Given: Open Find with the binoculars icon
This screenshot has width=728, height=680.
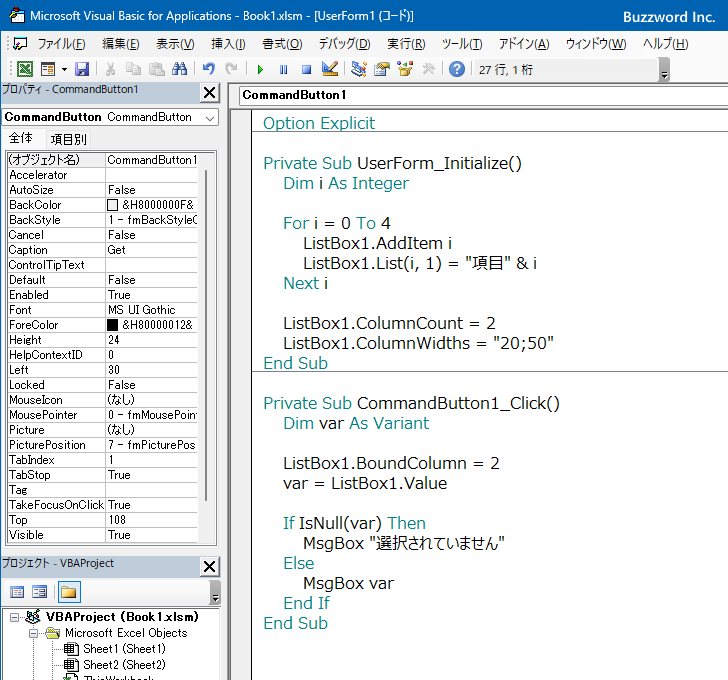Looking at the screenshot, I should pos(179,69).
